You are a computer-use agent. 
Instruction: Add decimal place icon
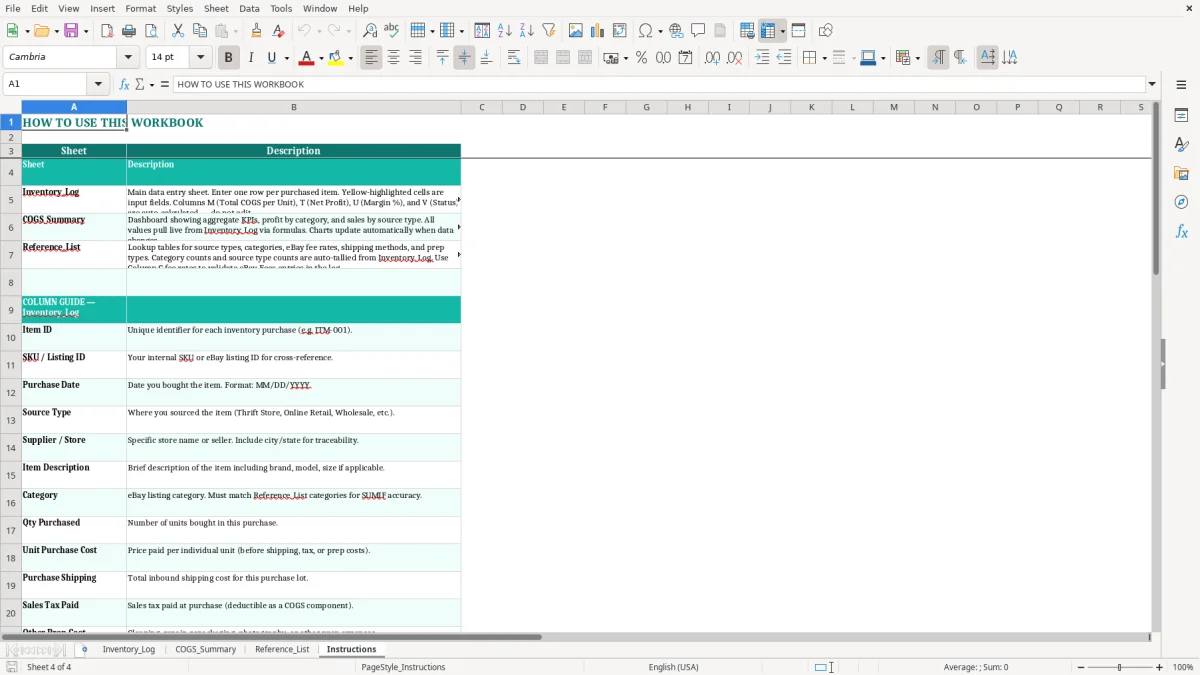click(x=712, y=58)
